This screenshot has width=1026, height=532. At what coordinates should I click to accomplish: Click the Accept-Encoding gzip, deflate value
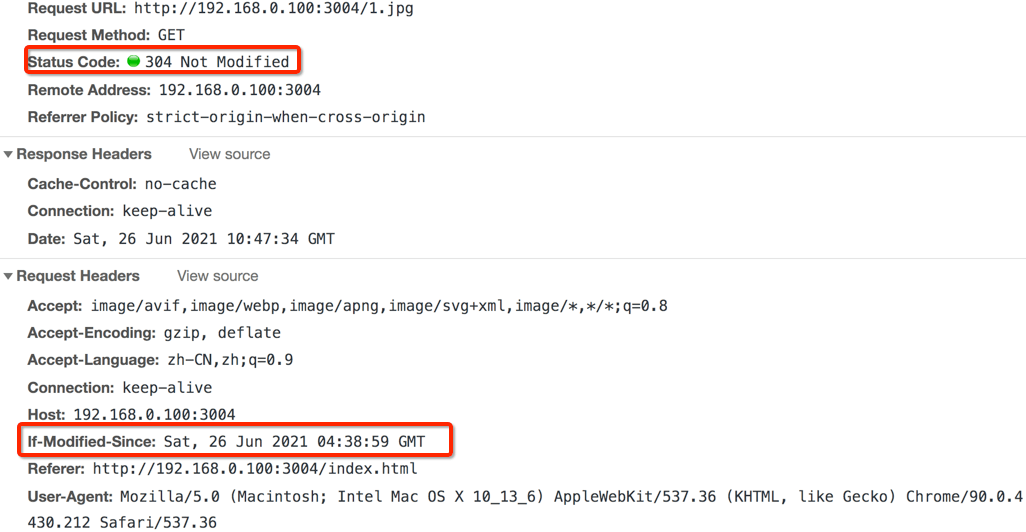click(222, 333)
